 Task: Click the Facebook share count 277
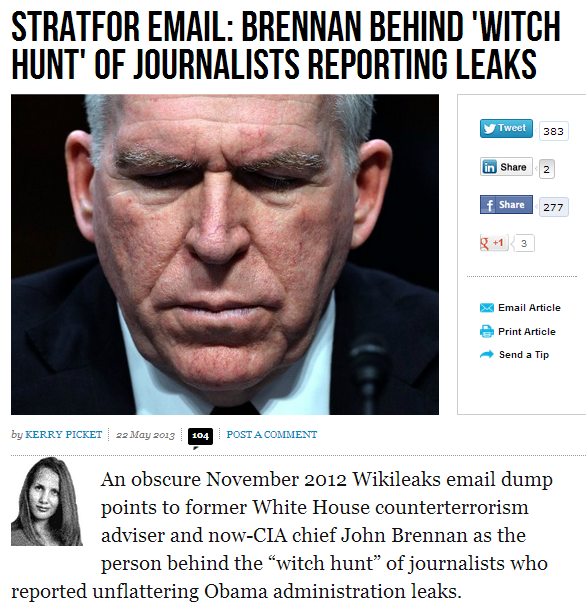[x=553, y=207]
